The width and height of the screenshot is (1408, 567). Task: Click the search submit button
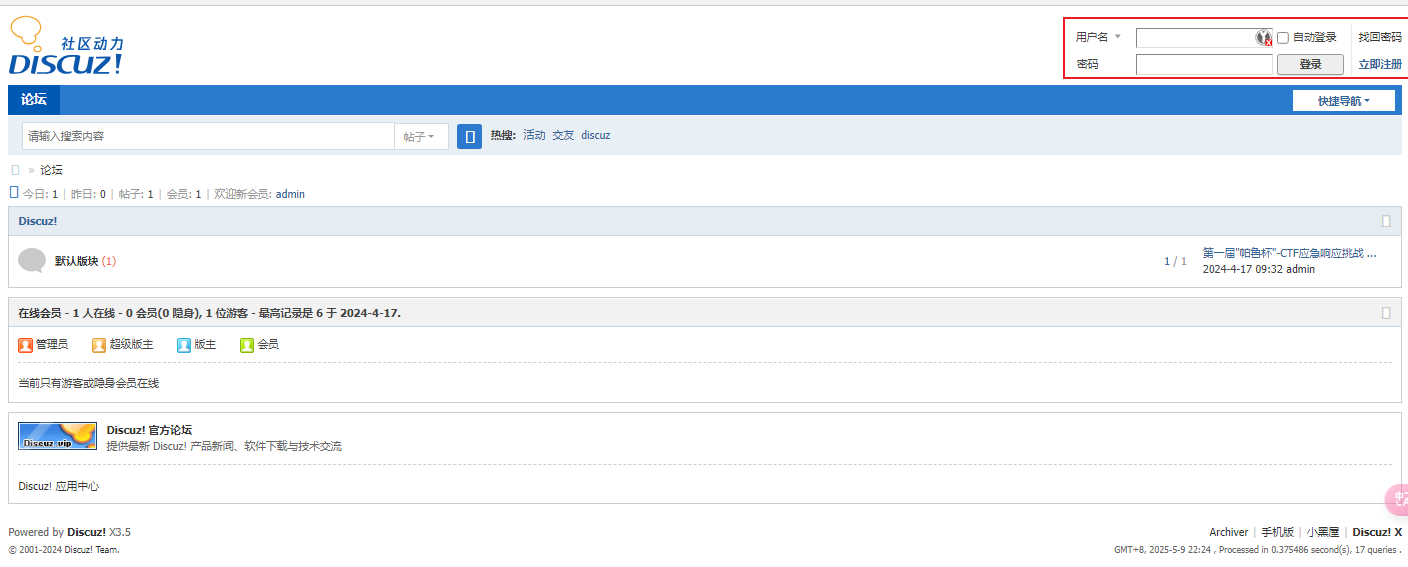tap(469, 136)
